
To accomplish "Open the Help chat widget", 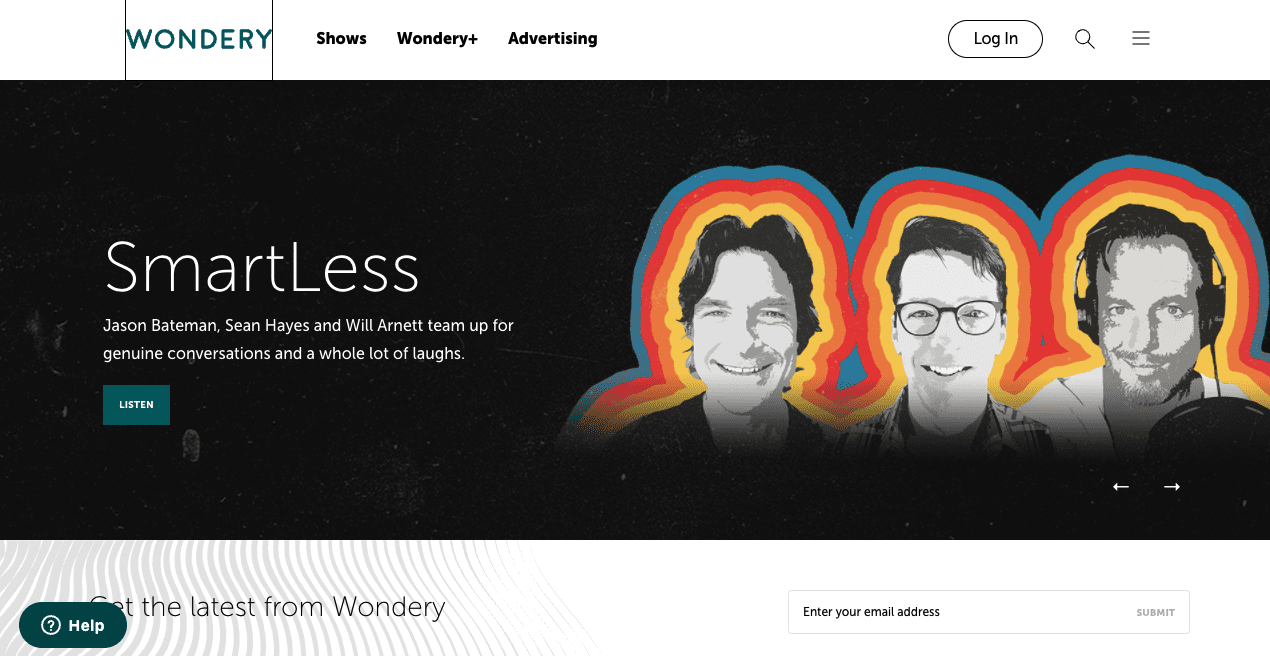I will 73,625.
